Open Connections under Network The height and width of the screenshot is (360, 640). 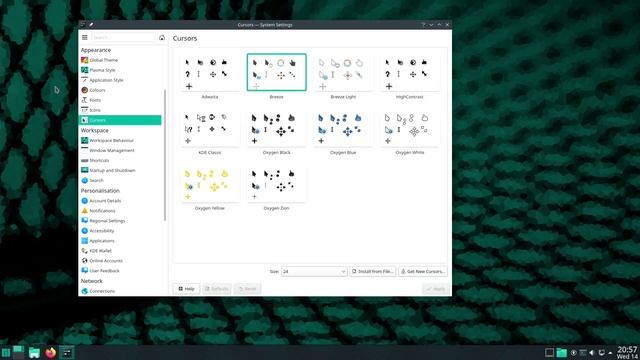click(120, 291)
